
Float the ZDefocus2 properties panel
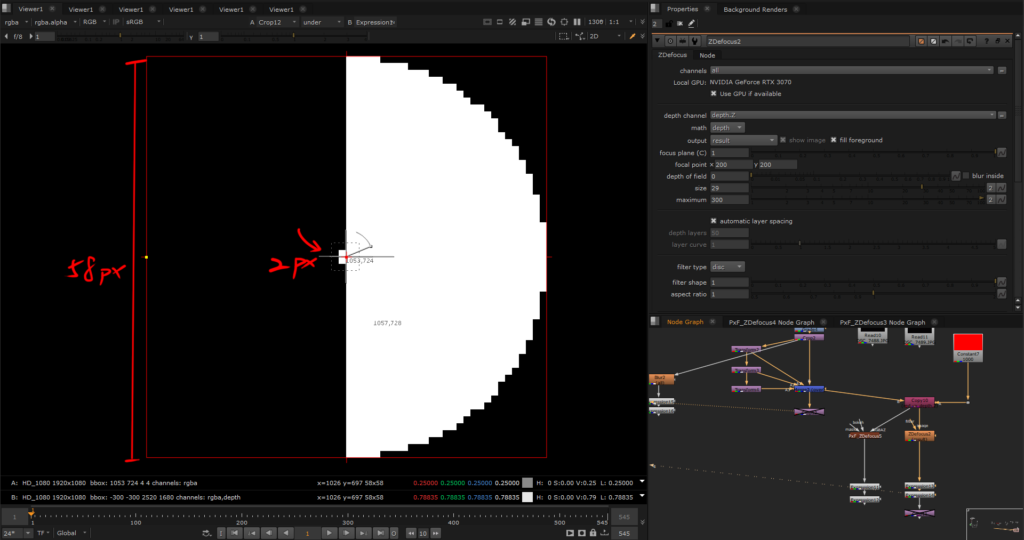pyautogui.click(x=998, y=41)
